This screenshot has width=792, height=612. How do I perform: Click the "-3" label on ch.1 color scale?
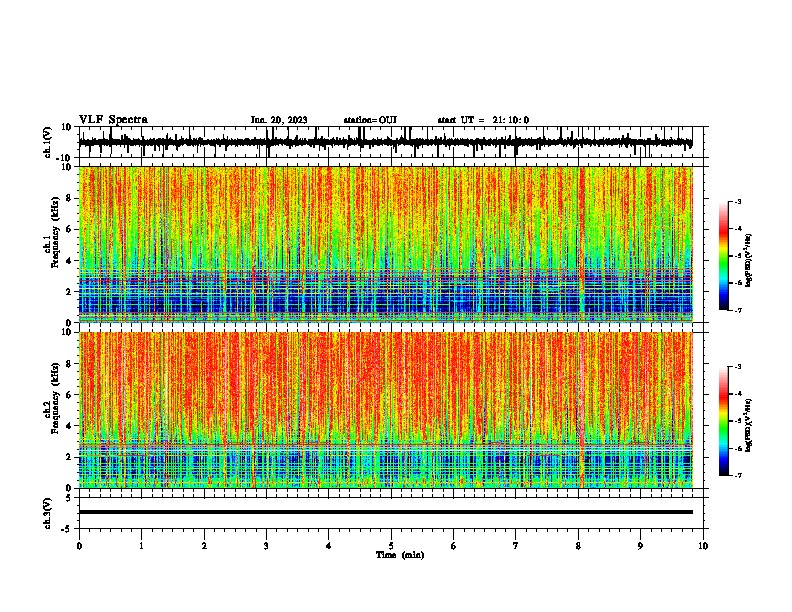click(x=737, y=201)
